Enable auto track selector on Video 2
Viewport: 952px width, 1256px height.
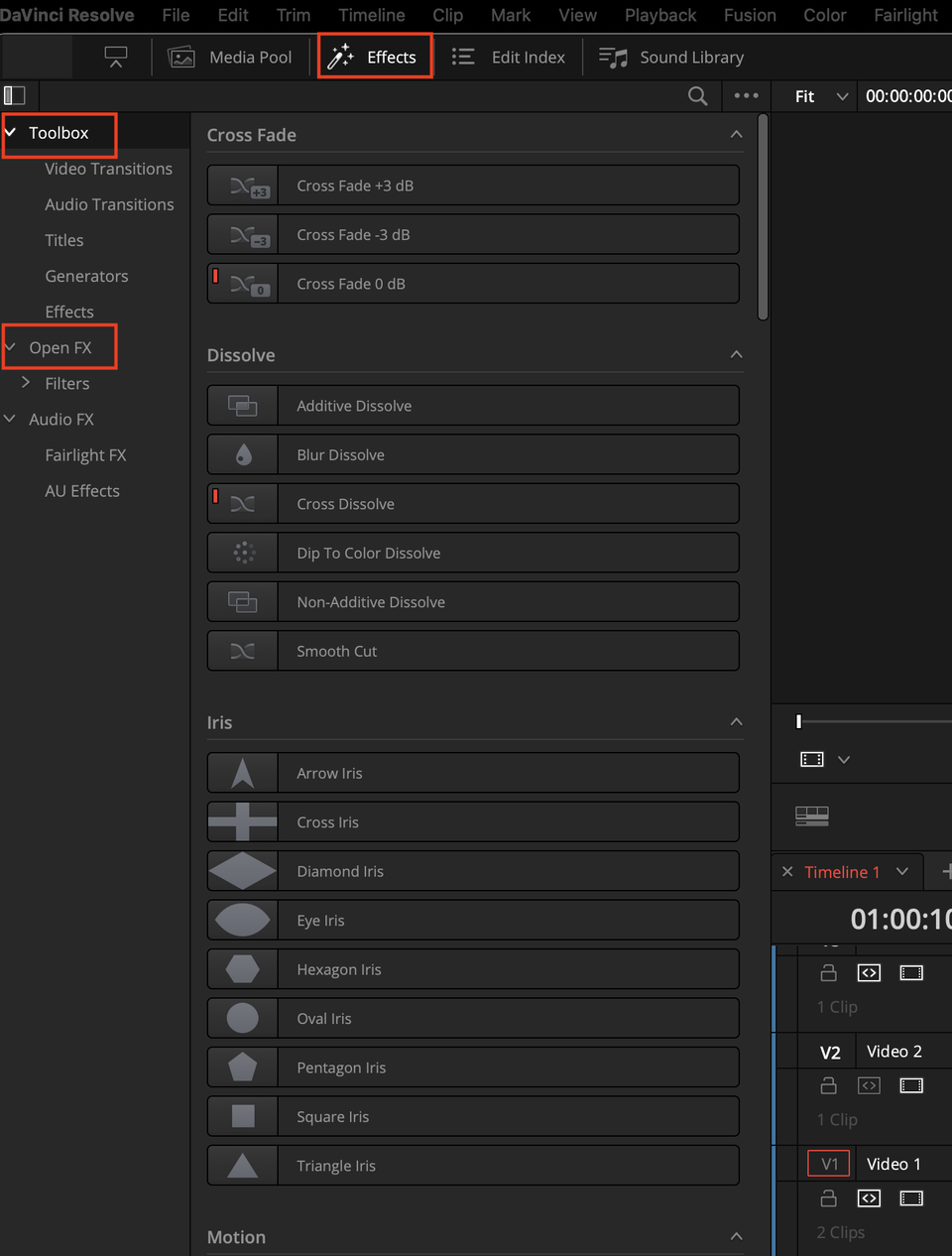click(869, 1085)
